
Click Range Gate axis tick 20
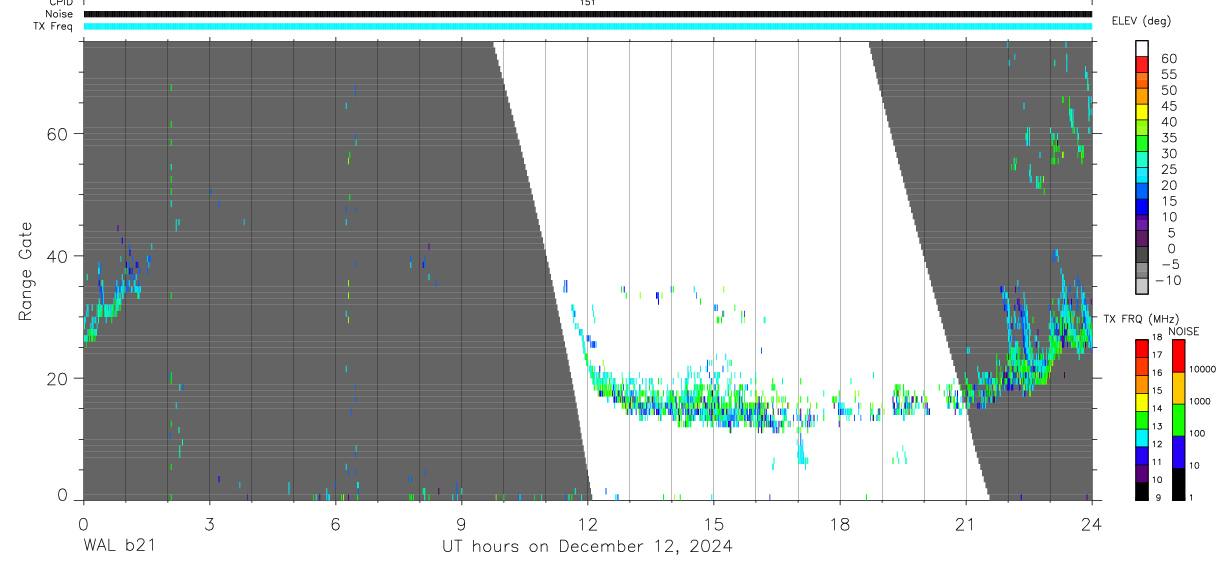click(59, 379)
